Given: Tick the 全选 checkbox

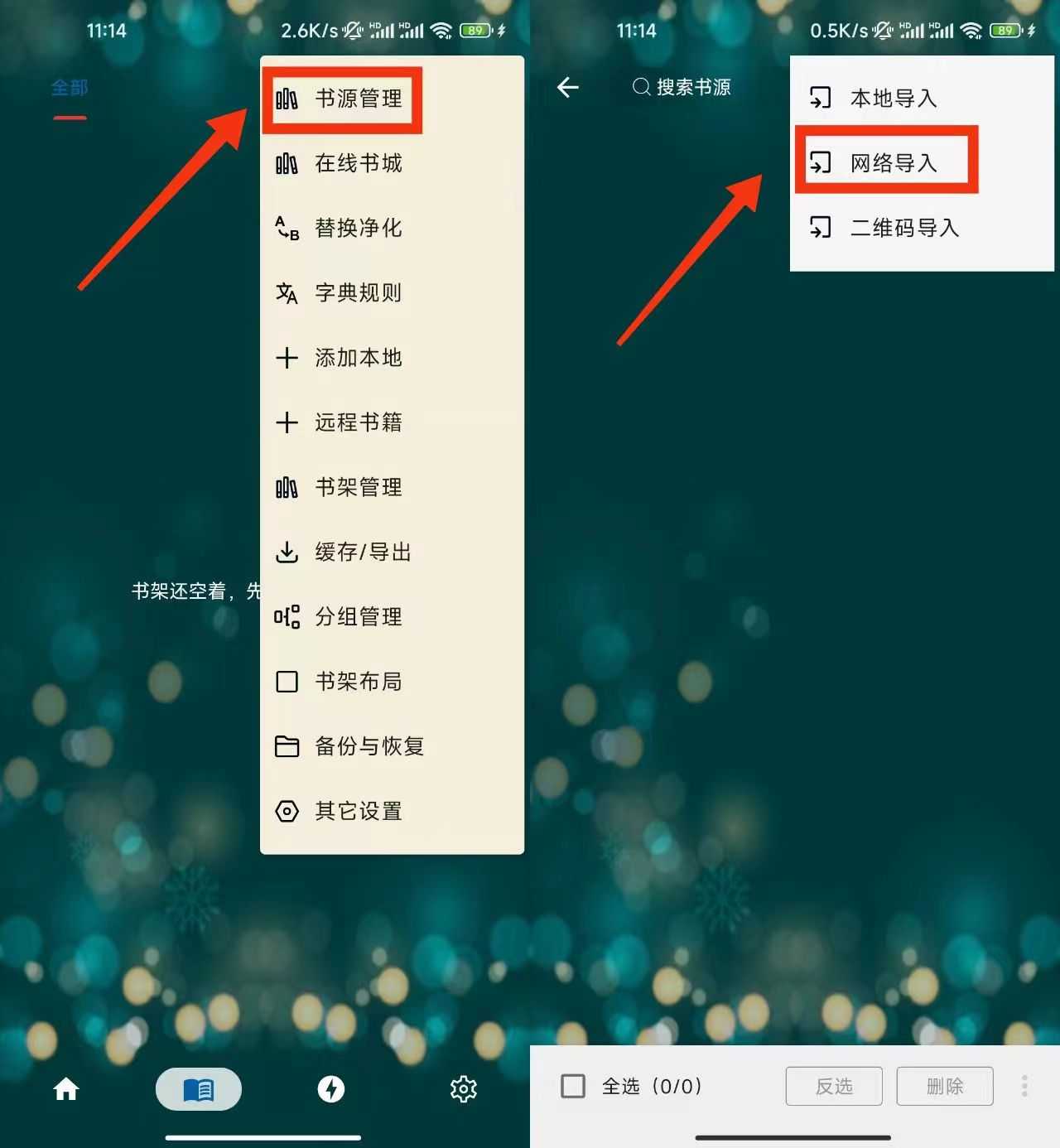Looking at the screenshot, I should (573, 1086).
